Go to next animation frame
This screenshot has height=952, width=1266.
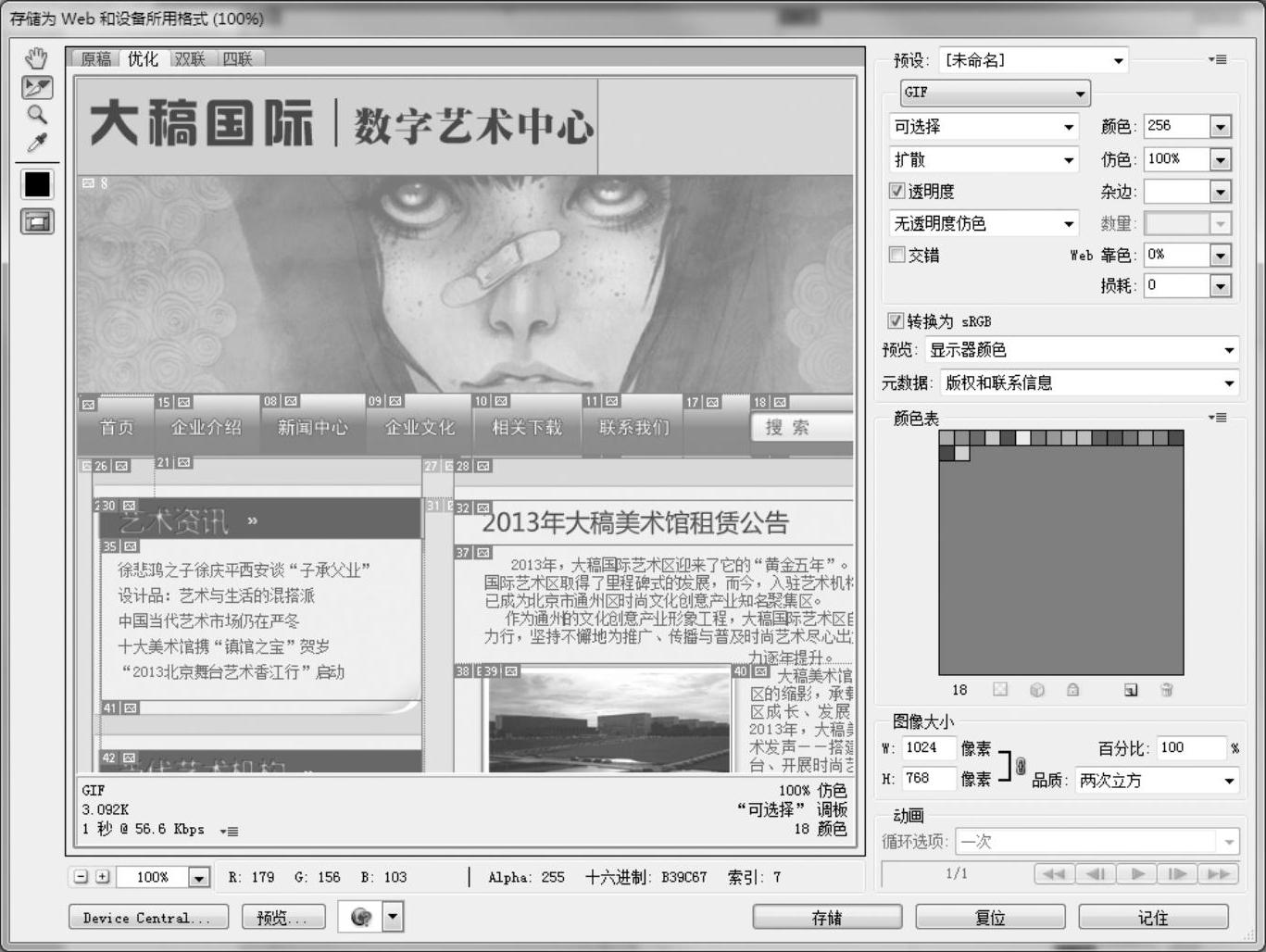coord(1177,873)
